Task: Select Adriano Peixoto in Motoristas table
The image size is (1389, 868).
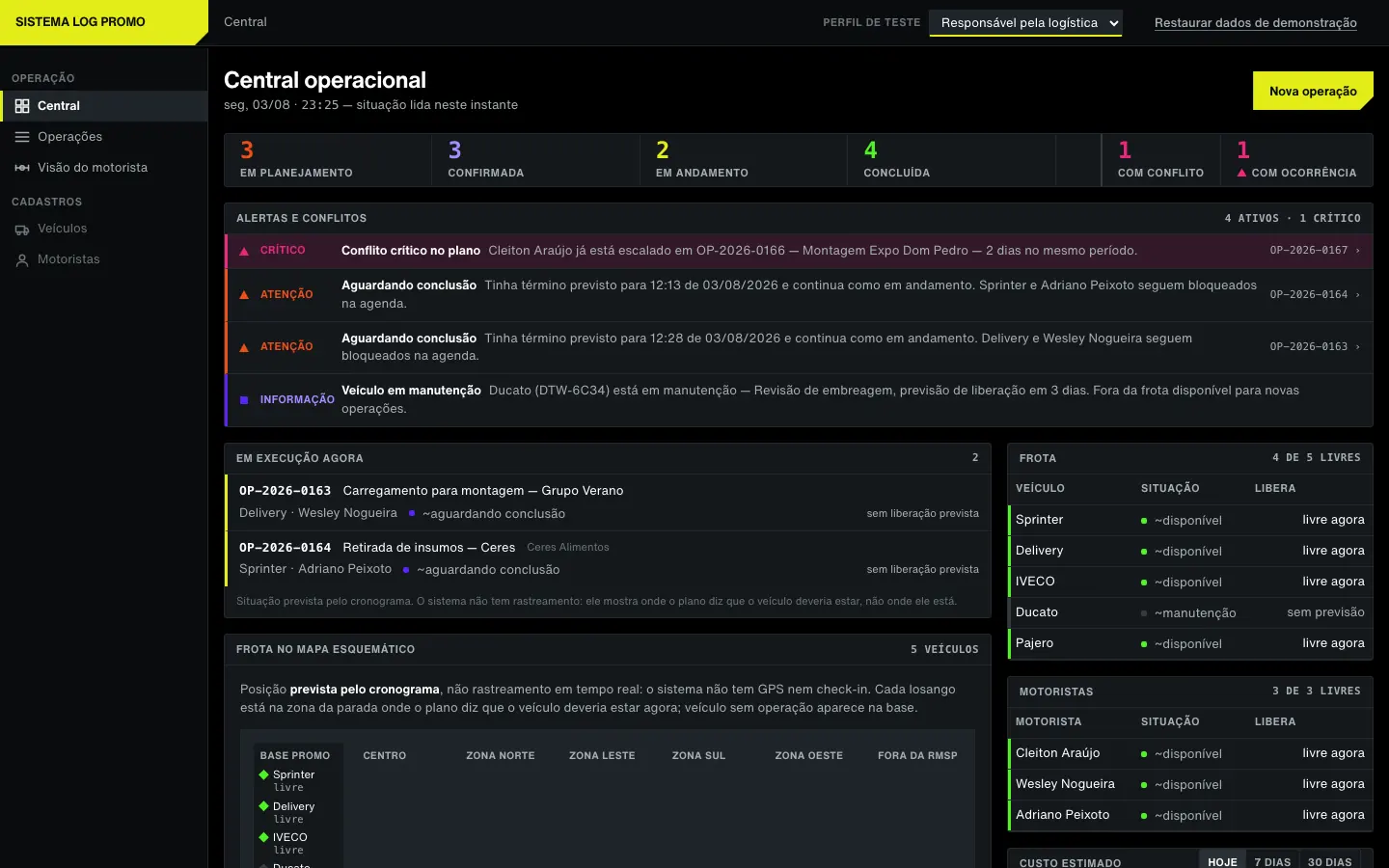Action: (x=1190, y=815)
